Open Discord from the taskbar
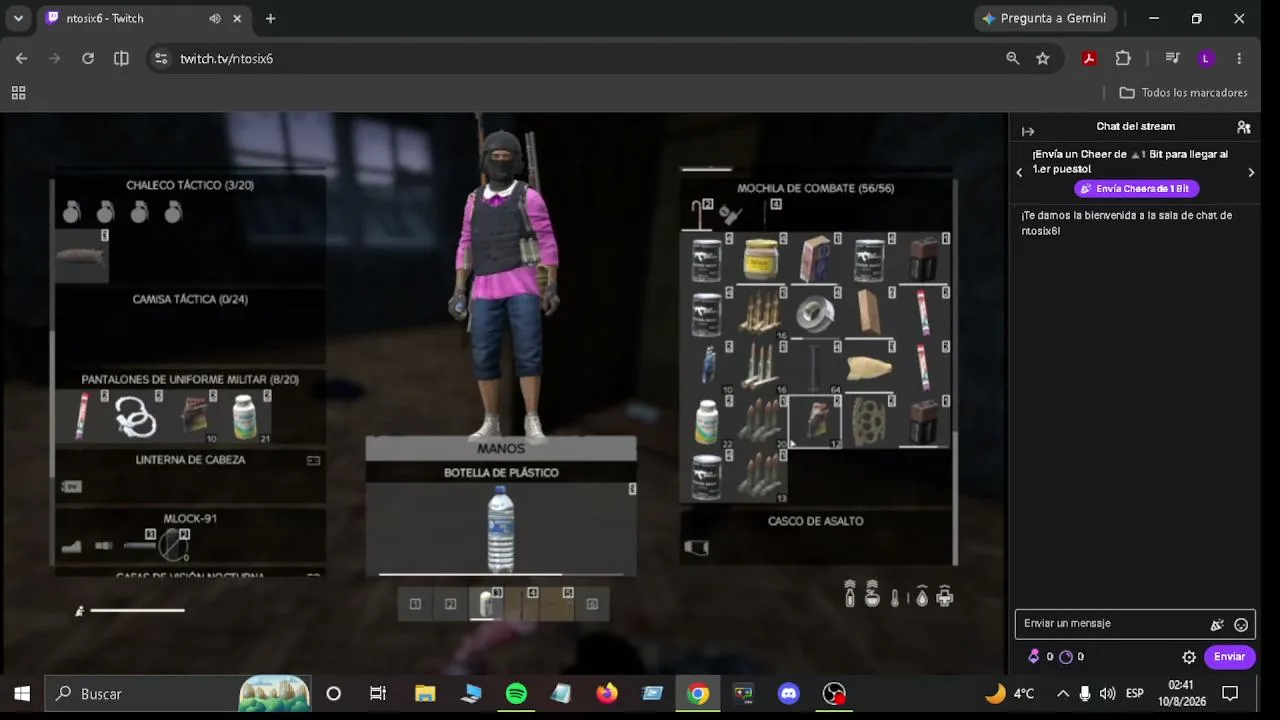 [x=789, y=693]
